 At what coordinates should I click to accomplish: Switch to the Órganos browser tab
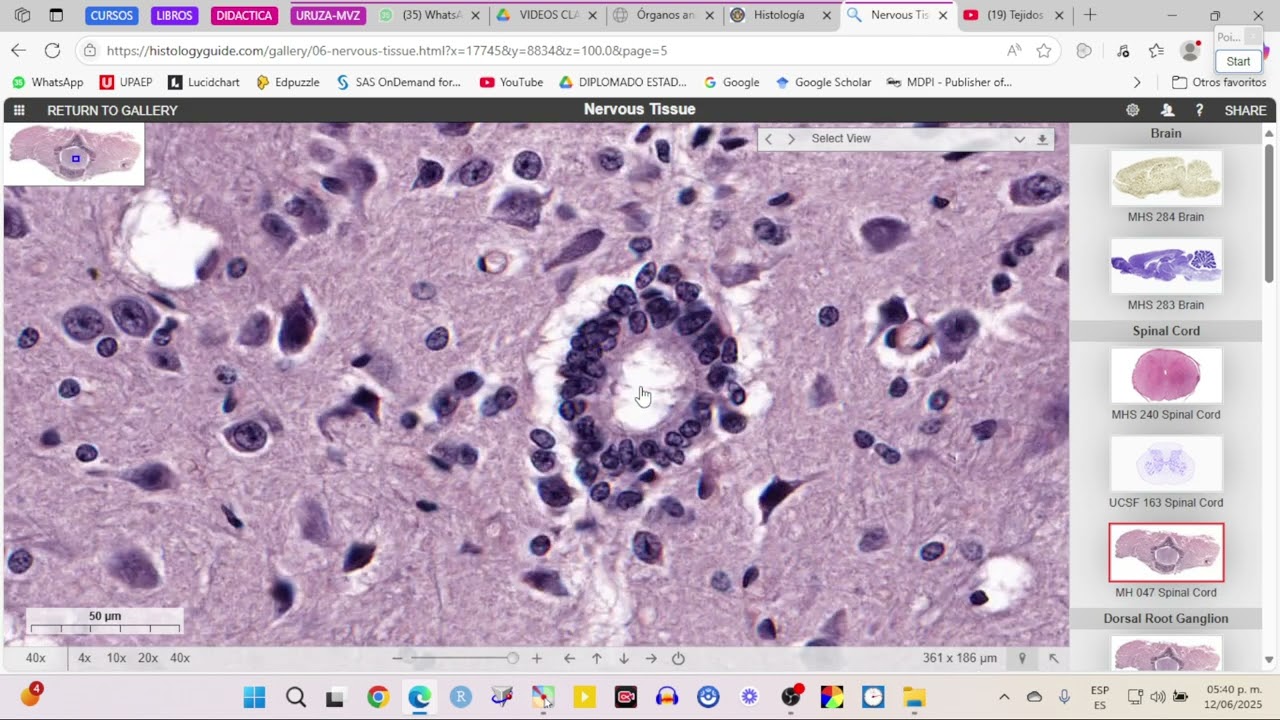[x=666, y=15]
